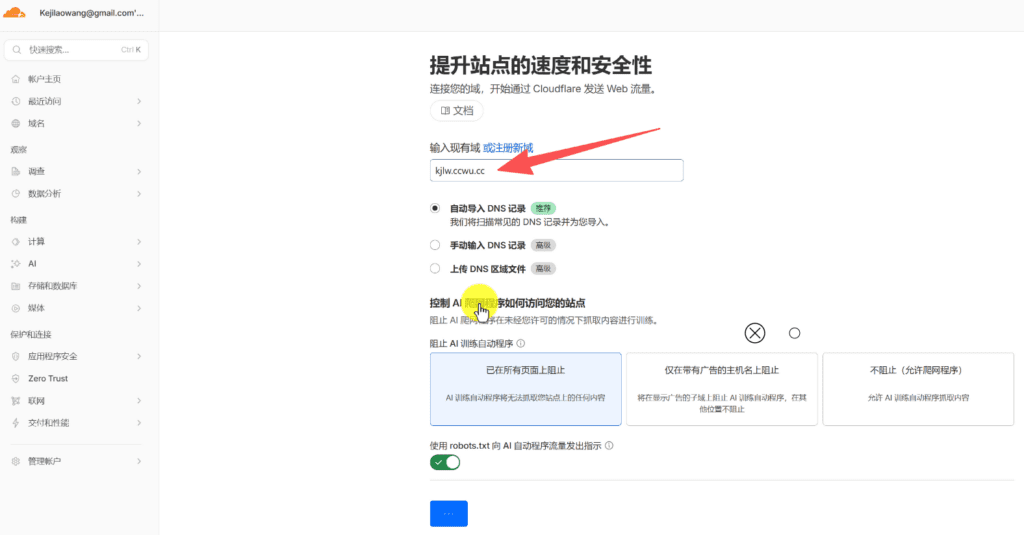The image size is (1024, 535).
Task: Click the info icon beside 阻止 AI 训练自动程序
Action: (520, 344)
